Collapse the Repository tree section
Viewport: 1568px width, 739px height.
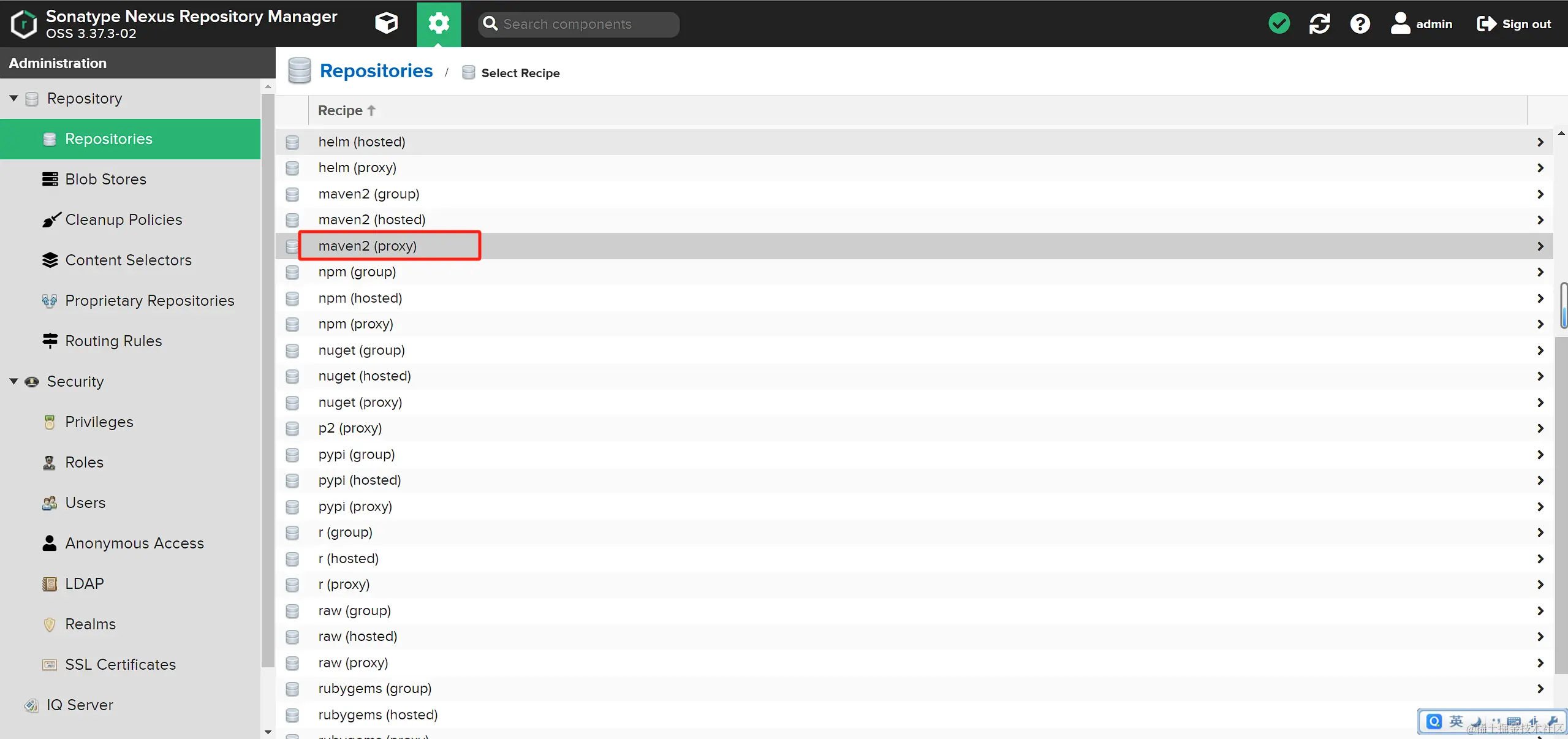pyautogui.click(x=14, y=98)
